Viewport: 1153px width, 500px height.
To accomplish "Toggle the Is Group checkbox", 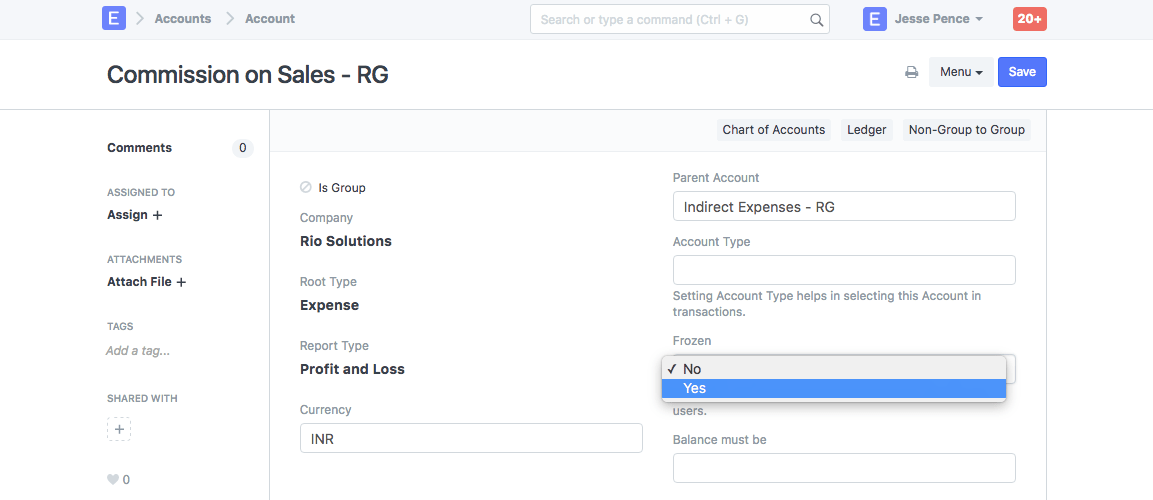I will [306, 187].
